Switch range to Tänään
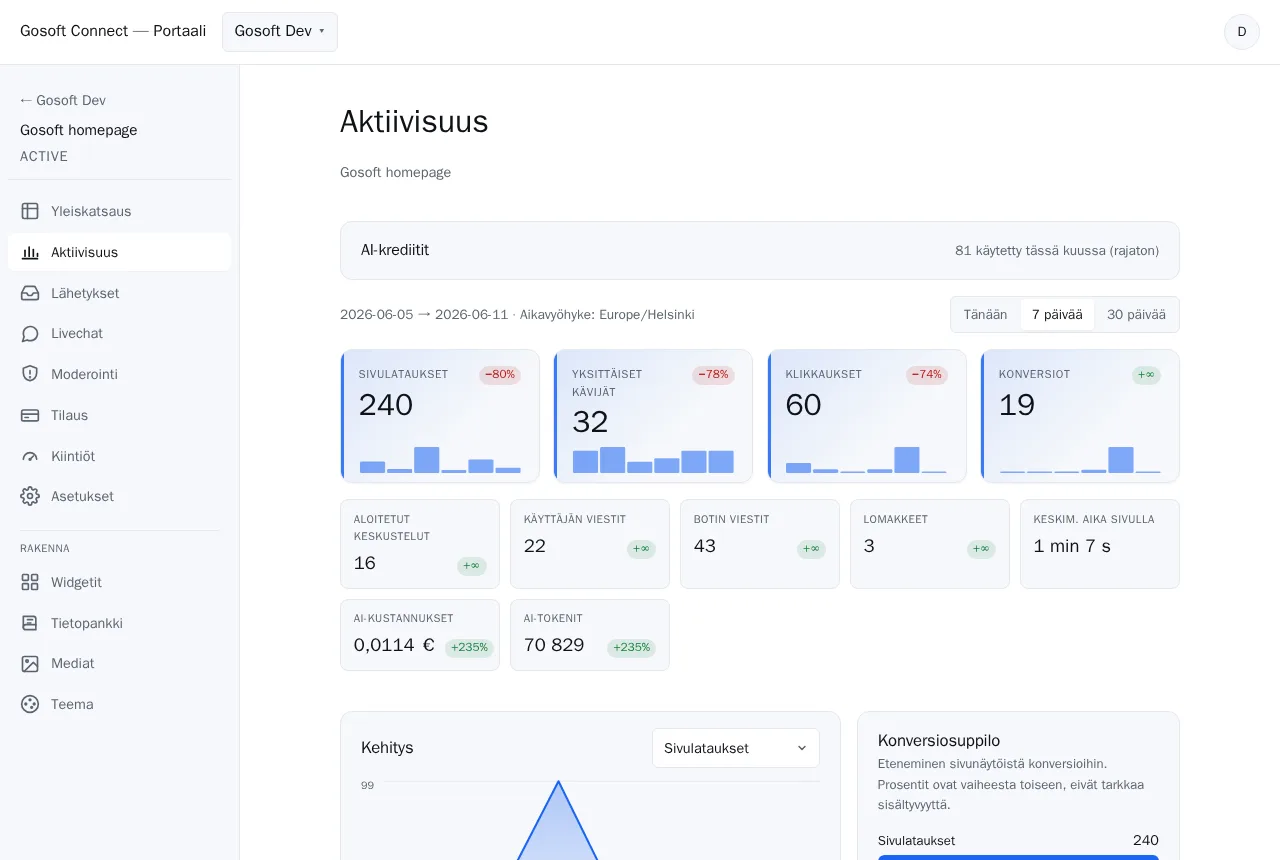Viewport: 1280px width, 860px height. [985, 314]
